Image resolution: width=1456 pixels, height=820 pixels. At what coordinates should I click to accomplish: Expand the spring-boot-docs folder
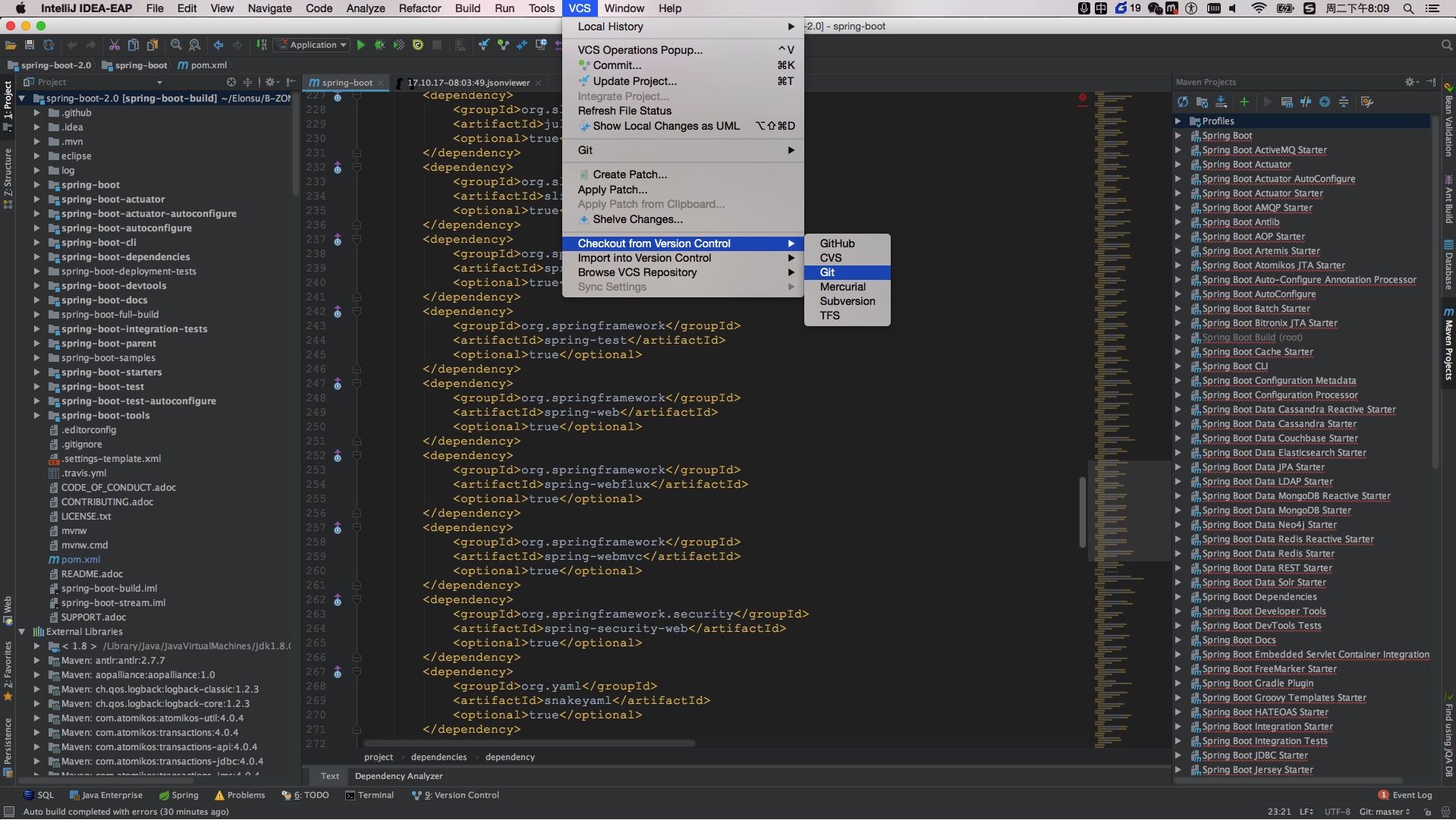[x=36, y=300]
